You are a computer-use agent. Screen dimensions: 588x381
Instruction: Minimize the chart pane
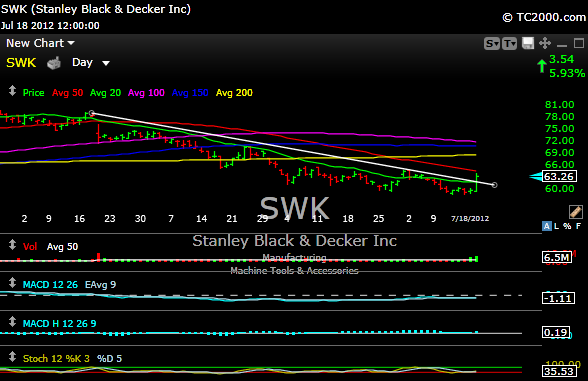coord(562,46)
